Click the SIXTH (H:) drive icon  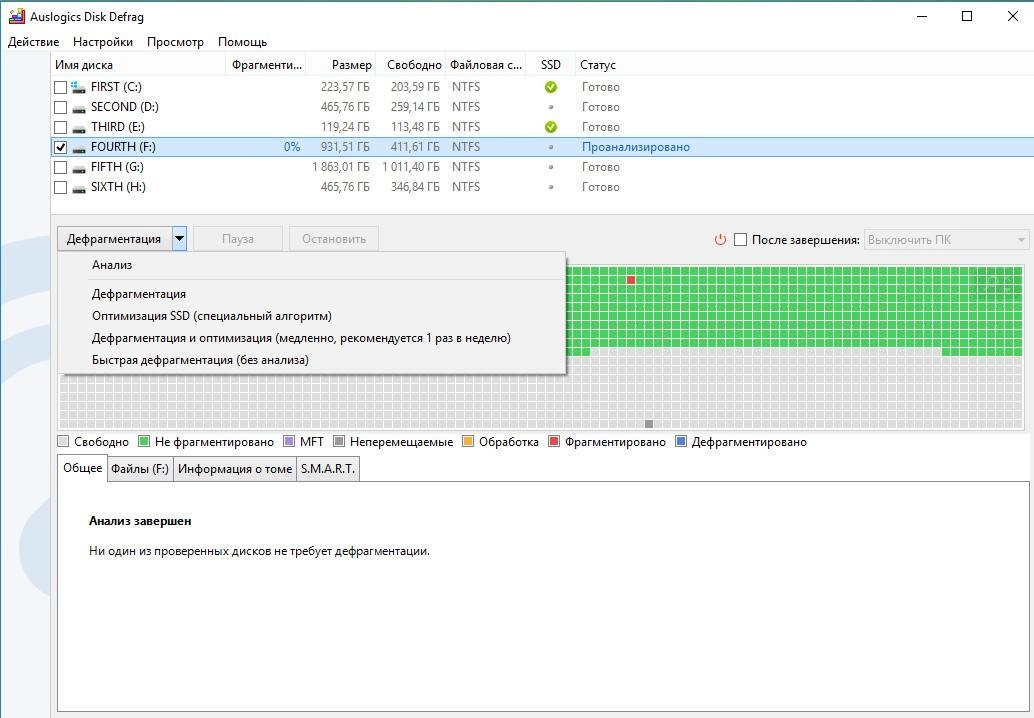[x=78, y=188]
